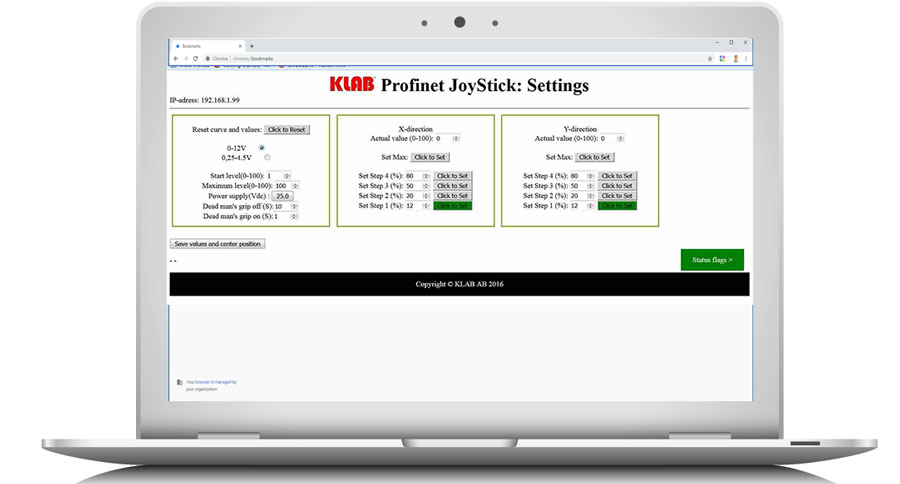900x484 pixels.
Task: Click Dead man's grip on stepper
Action: coord(294,216)
